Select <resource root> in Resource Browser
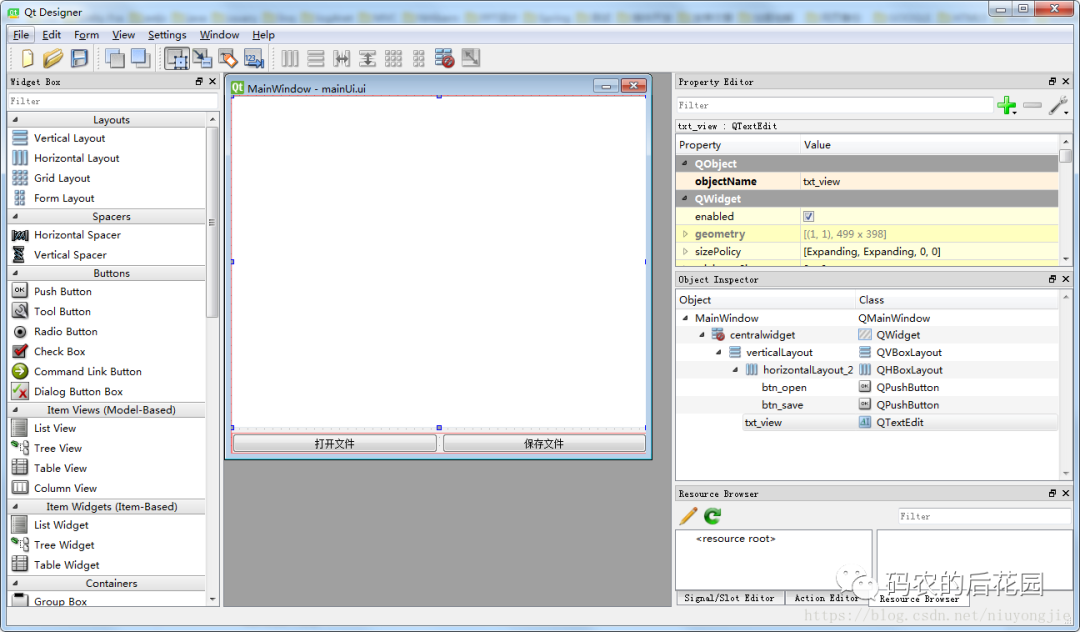This screenshot has height=632, width=1080. (x=736, y=538)
